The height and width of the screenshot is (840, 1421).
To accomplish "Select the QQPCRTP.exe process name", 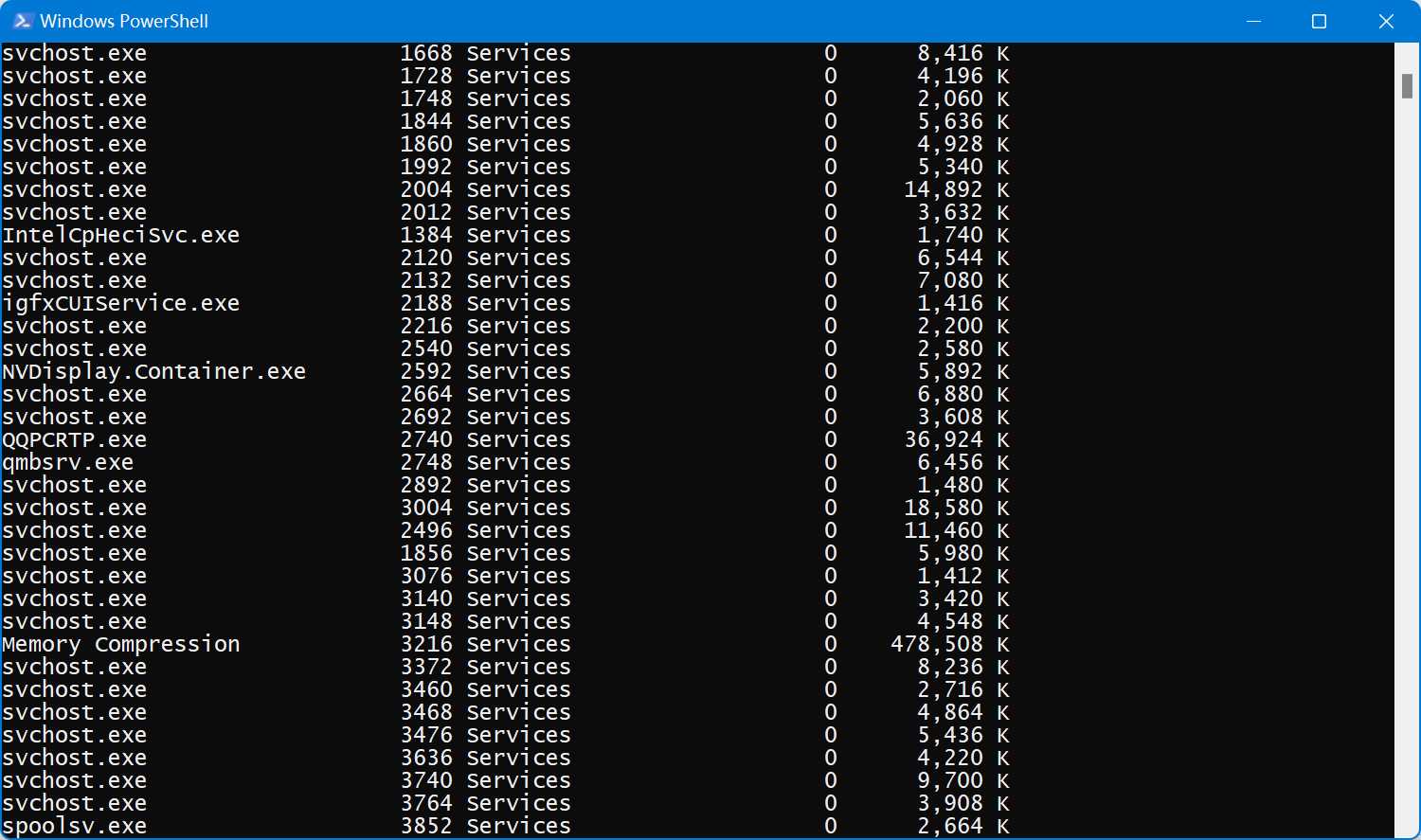I will tap(74, 439).
